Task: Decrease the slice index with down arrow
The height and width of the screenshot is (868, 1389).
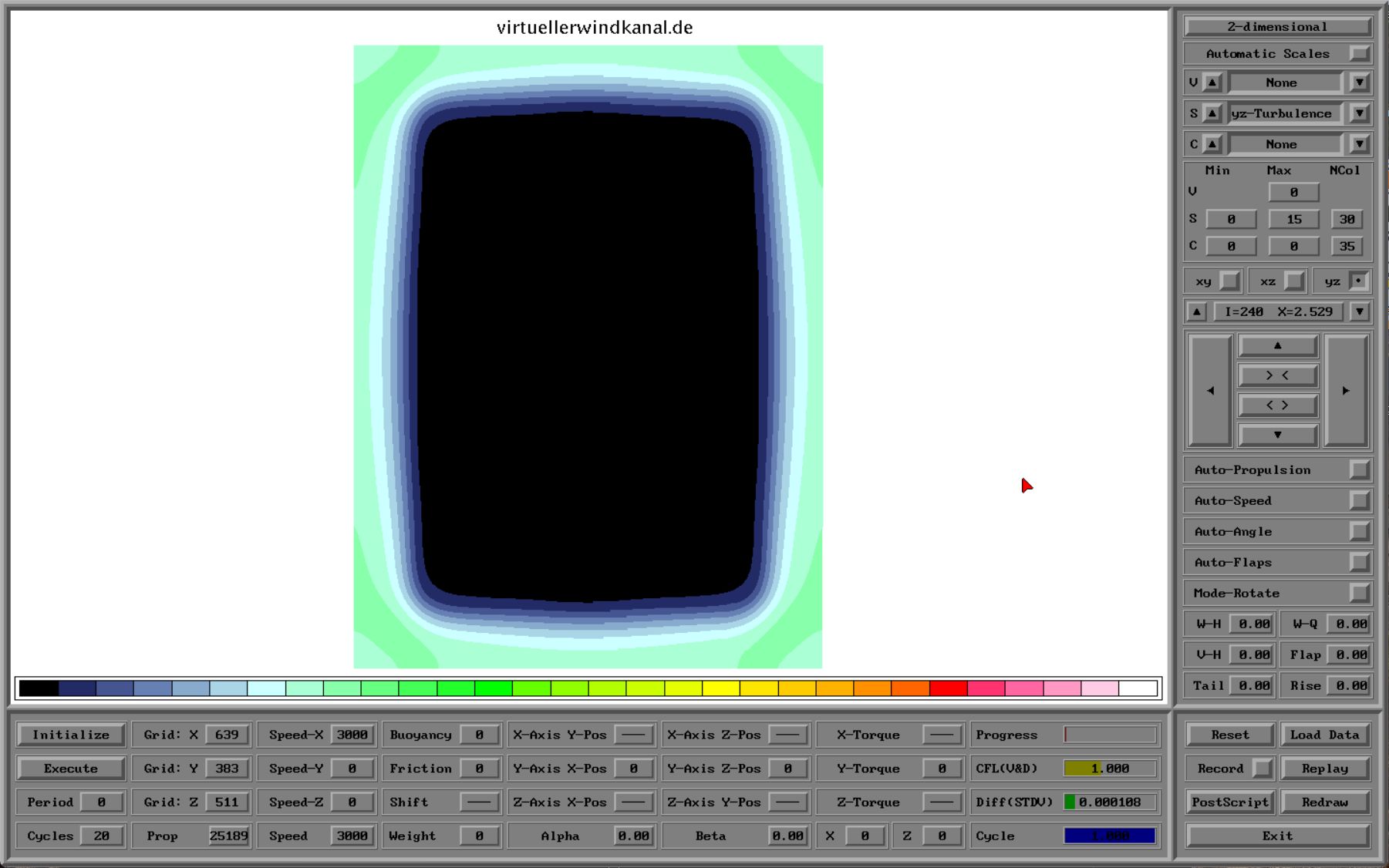Action: [x=1359, y=311]
